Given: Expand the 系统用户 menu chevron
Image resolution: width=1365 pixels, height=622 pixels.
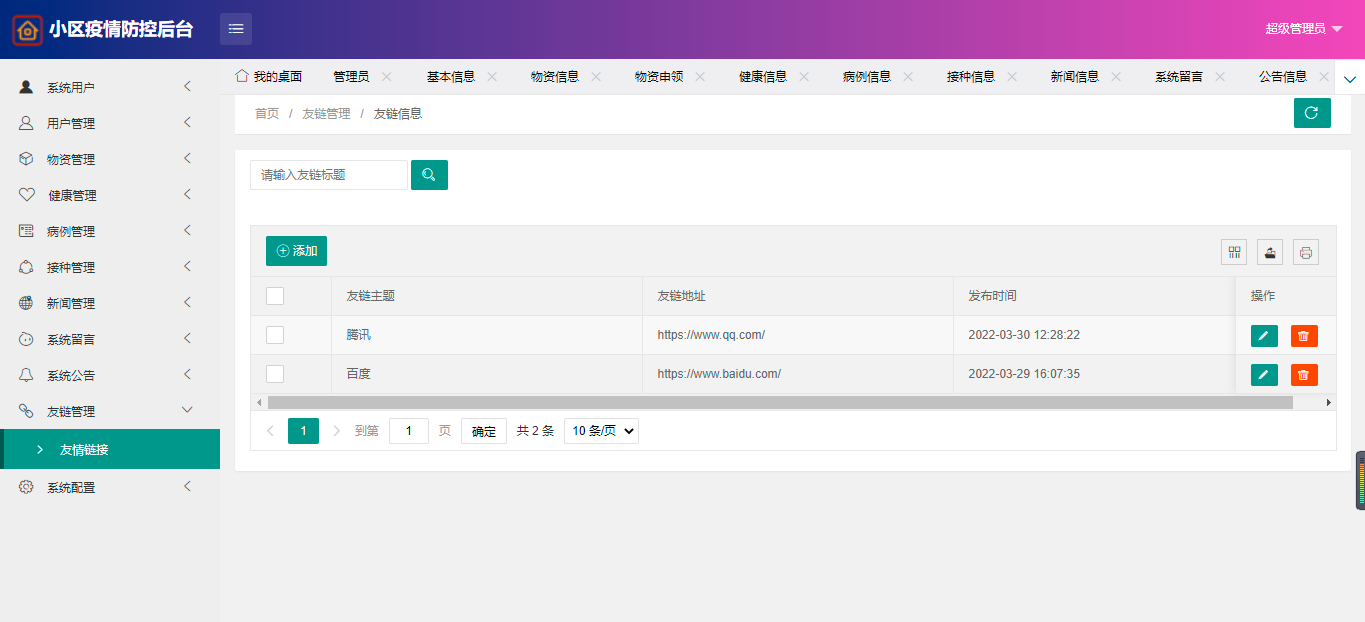Looking at the screenshot, I should [x=187, y=87].
